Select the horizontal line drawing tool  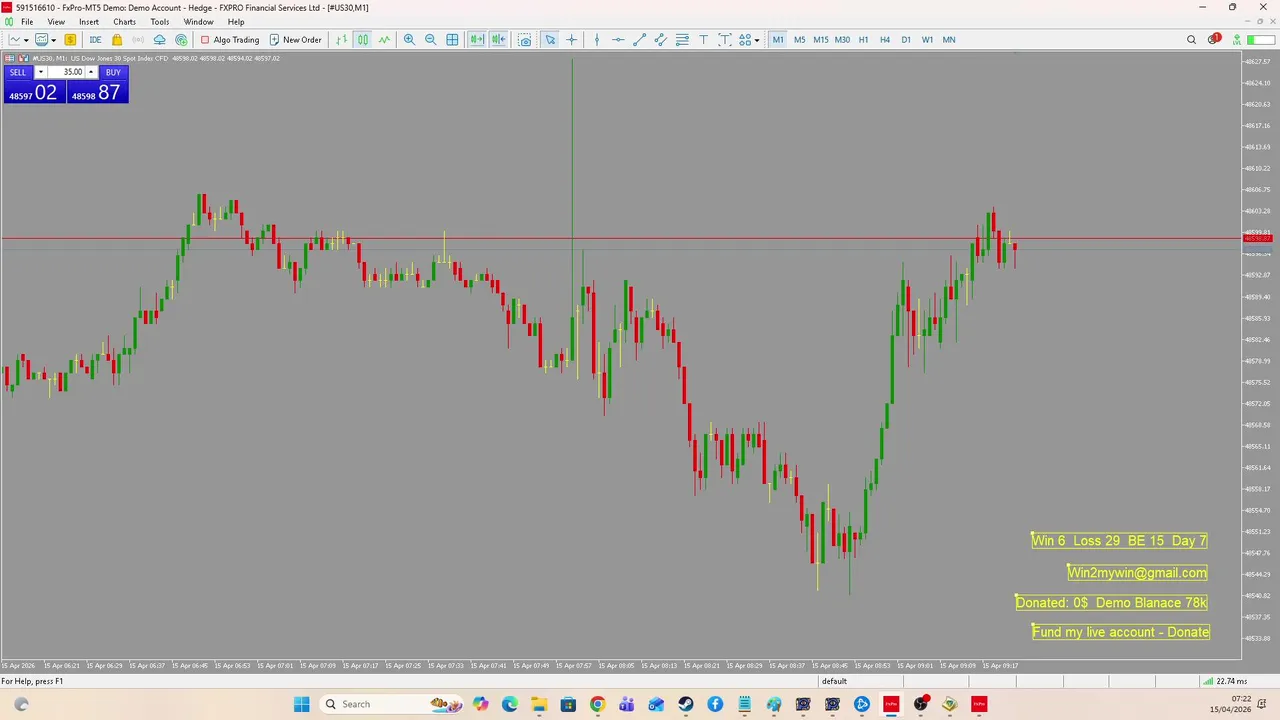(x=618, y=40)
